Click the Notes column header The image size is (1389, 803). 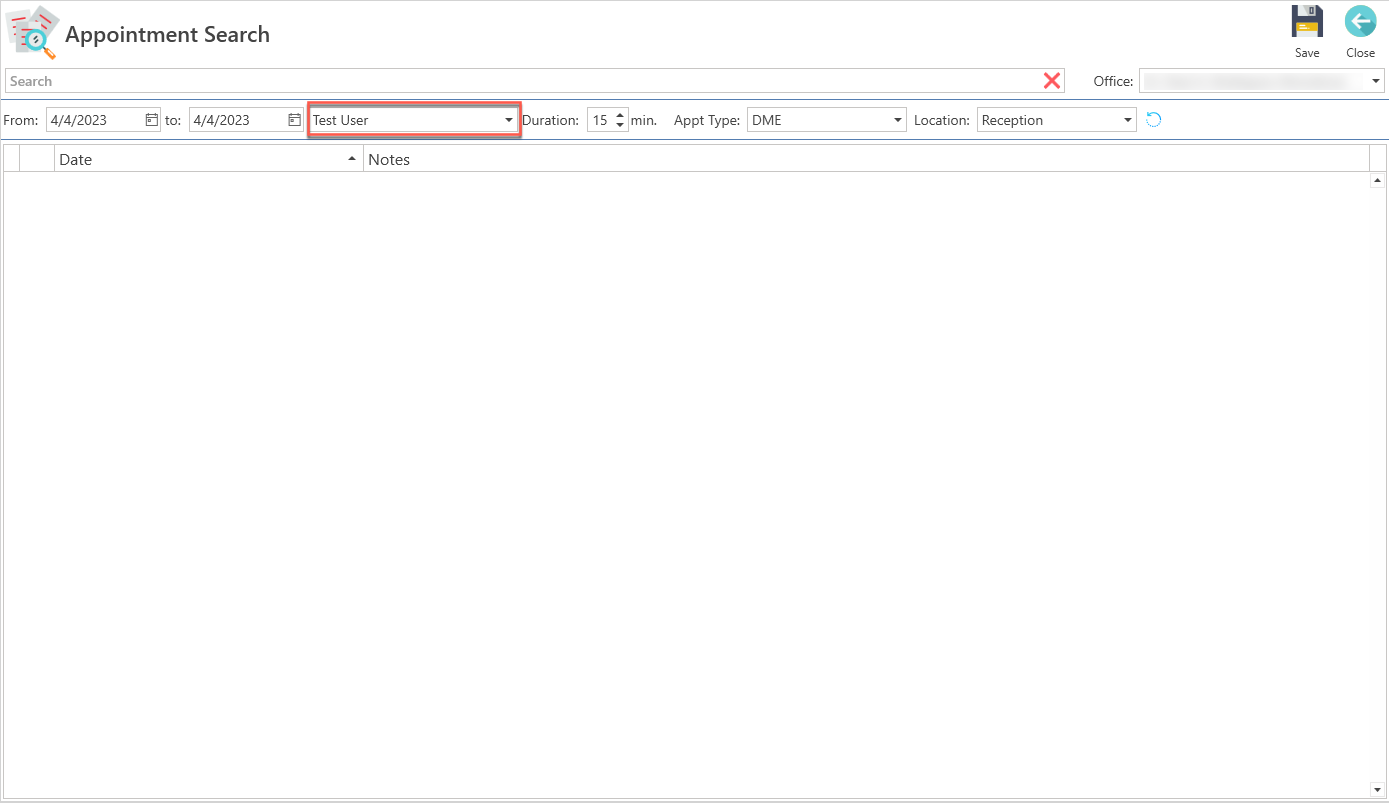[x=866, y=159]
